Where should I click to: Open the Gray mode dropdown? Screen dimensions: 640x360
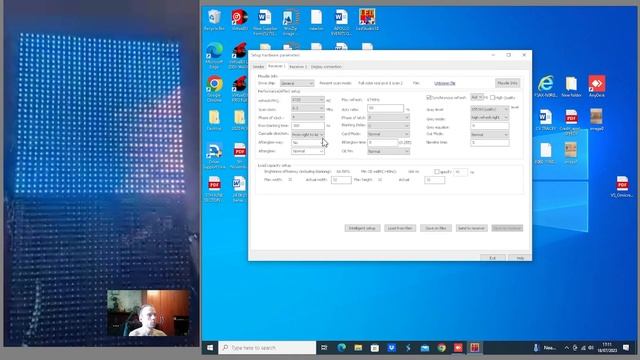click(490, 118)
